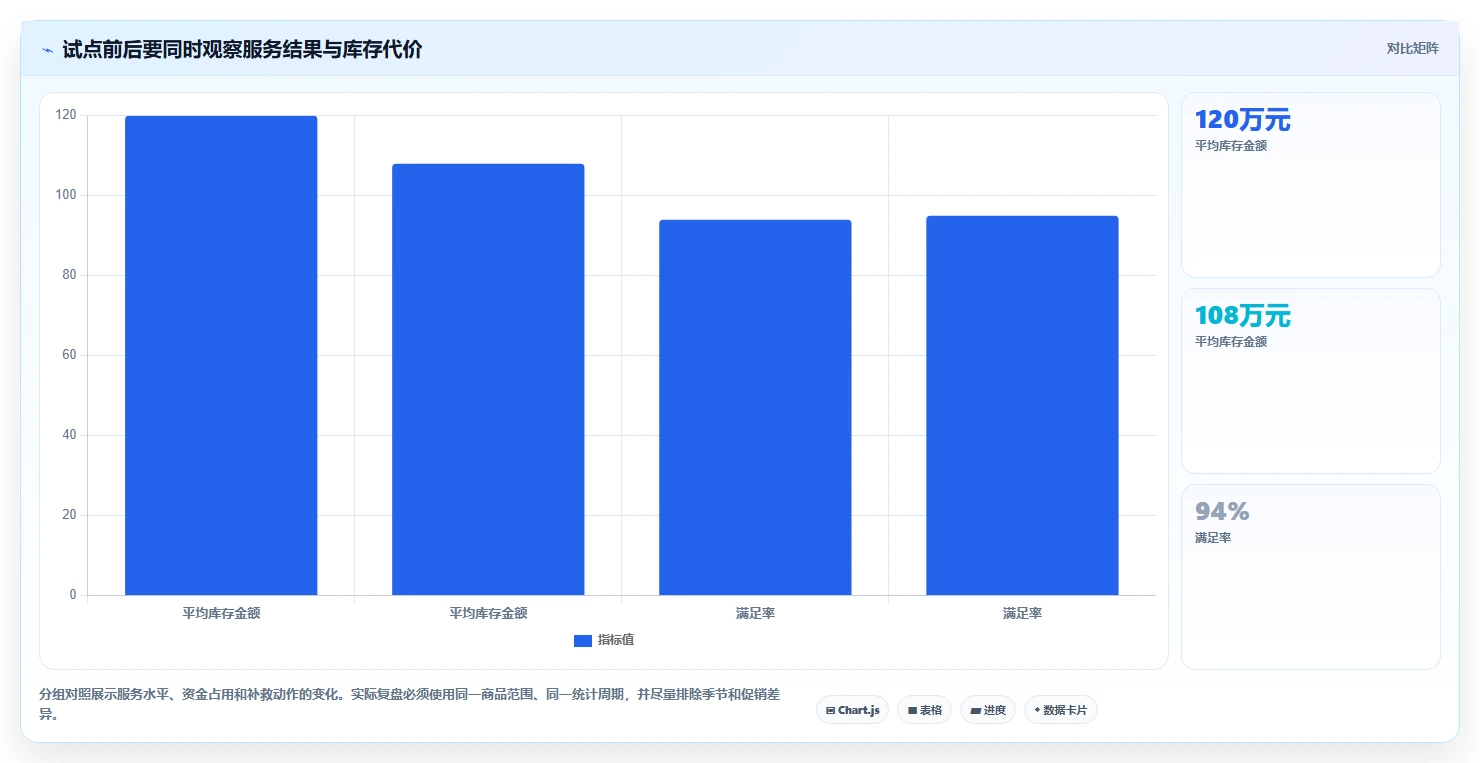Click the y-axis tick label 120
The width and height of the screenshot is (1480, 763).
click(x=66, y=115)
